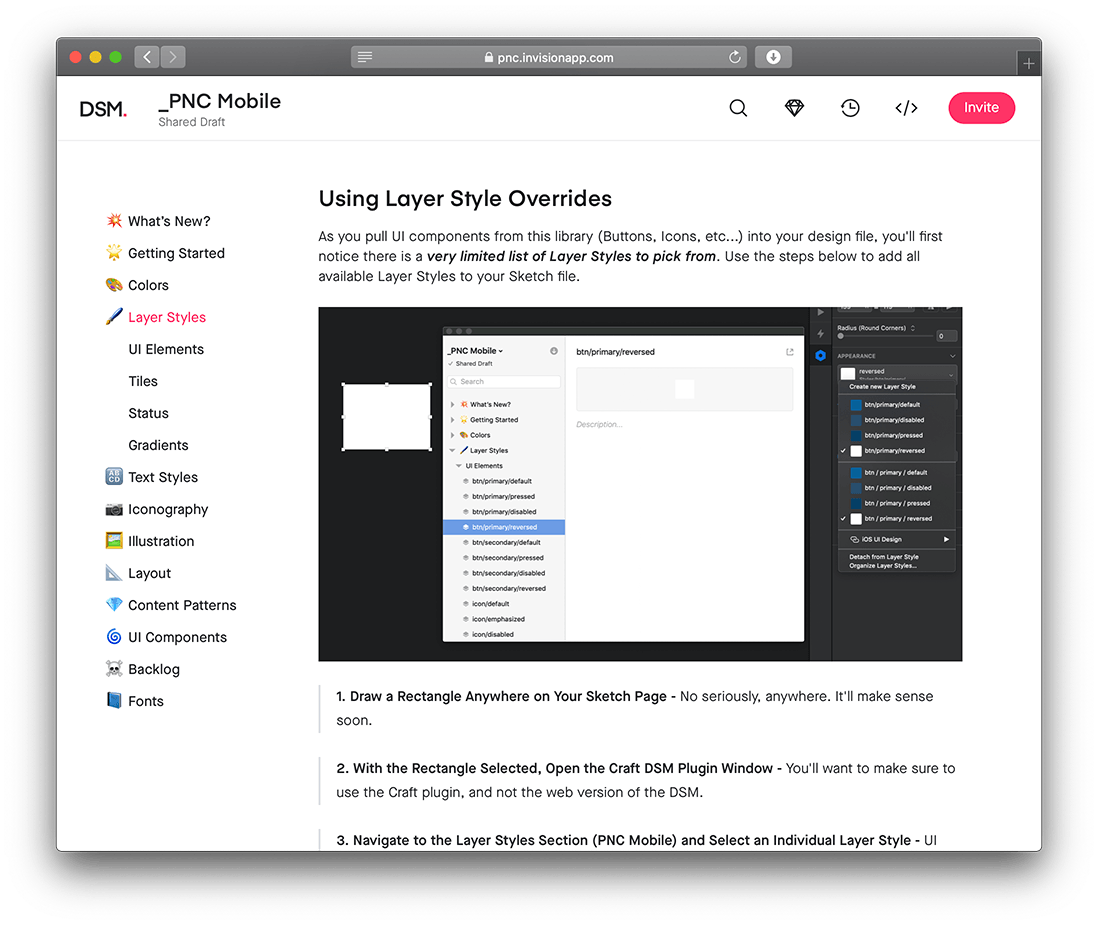Click the skull icon beside Backlog
The image size is (1097, 925).
pos(114,669)
